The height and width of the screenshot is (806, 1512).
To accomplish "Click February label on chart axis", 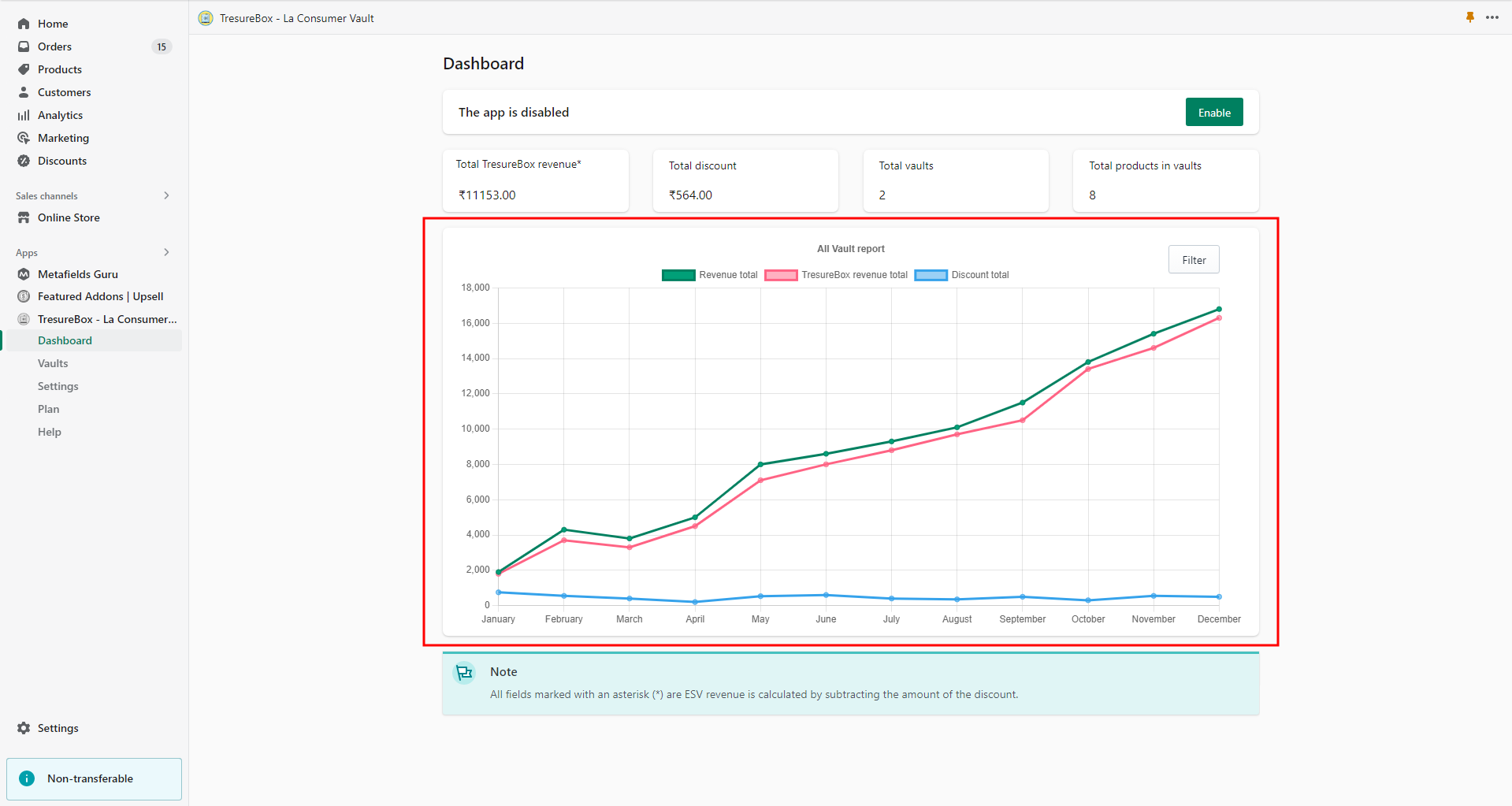I will coord(564,619).
